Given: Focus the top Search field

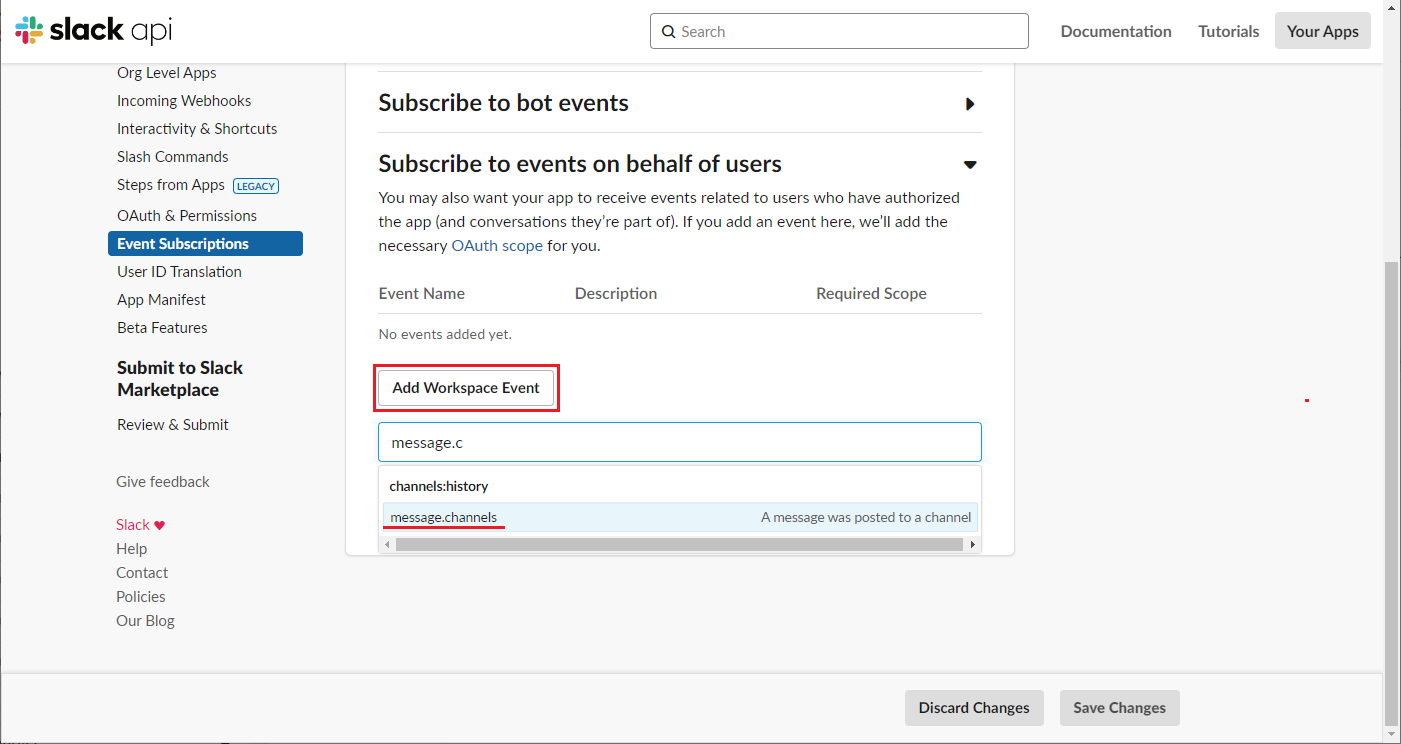Looking at the screenshot, I should click(839, 31).
